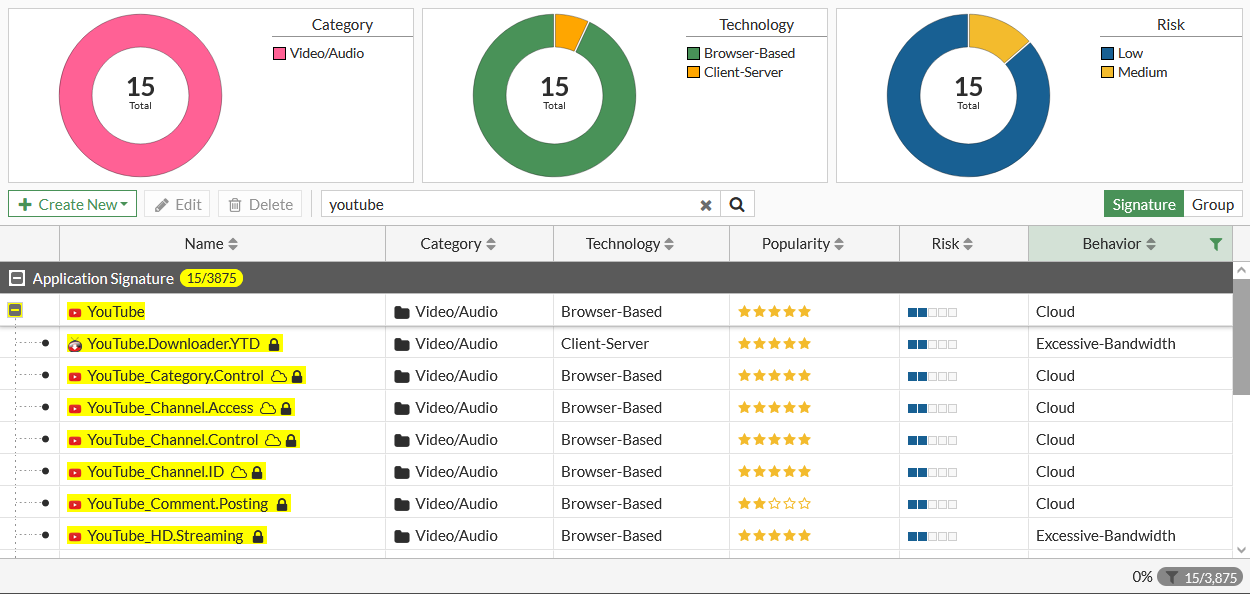The image size is (1250, 594).
Task: Open the Create New dropdown
Action: 73,204
